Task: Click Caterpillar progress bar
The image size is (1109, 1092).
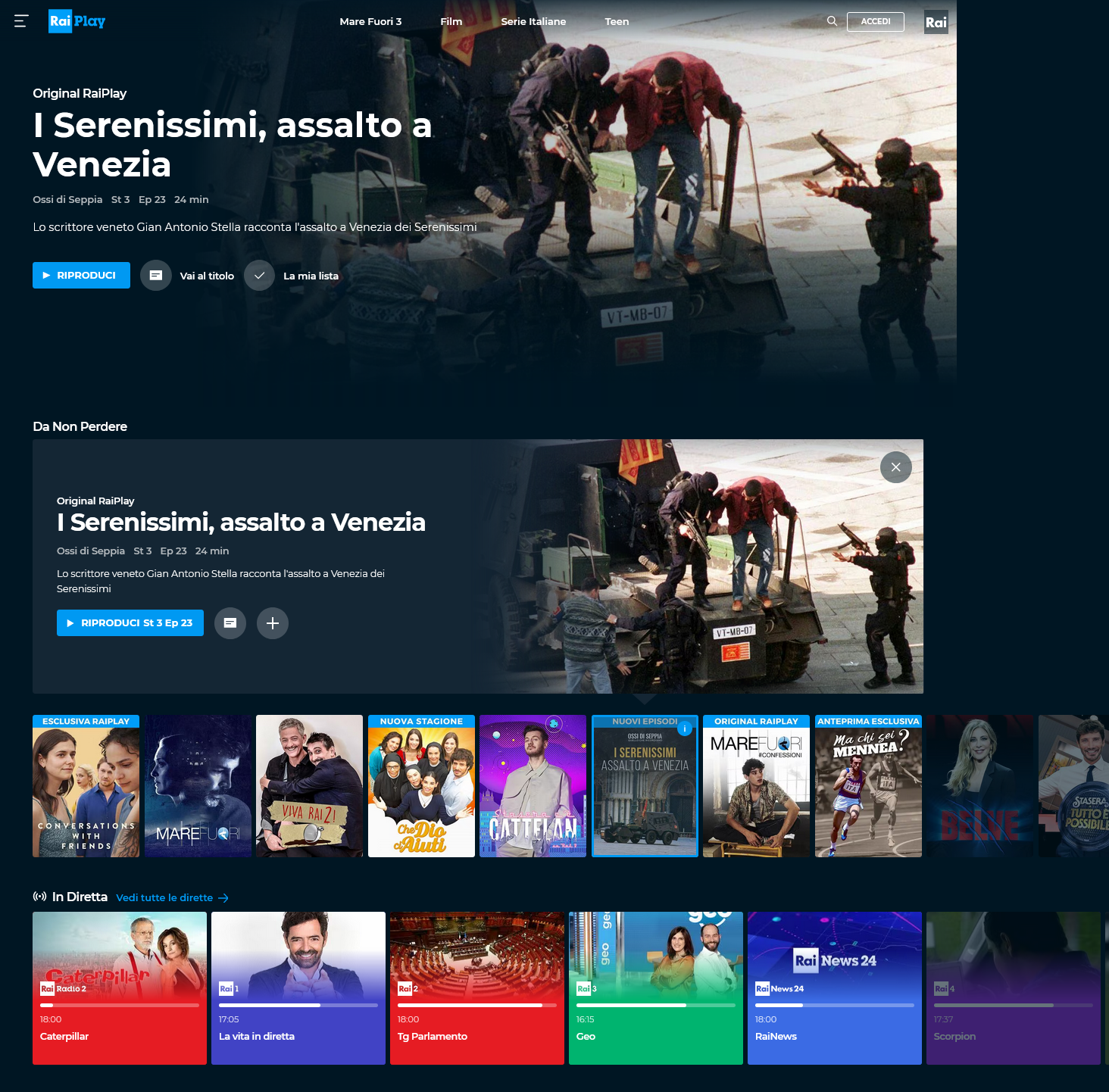Action: point(120,1005)
